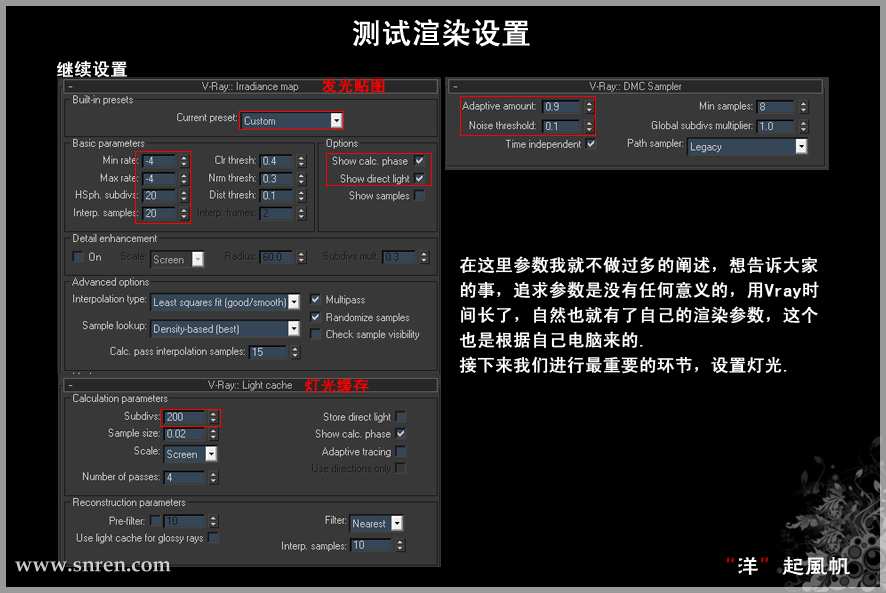Click the Max rate spinner arrows
Screen dimensions: 886x593
184,179
